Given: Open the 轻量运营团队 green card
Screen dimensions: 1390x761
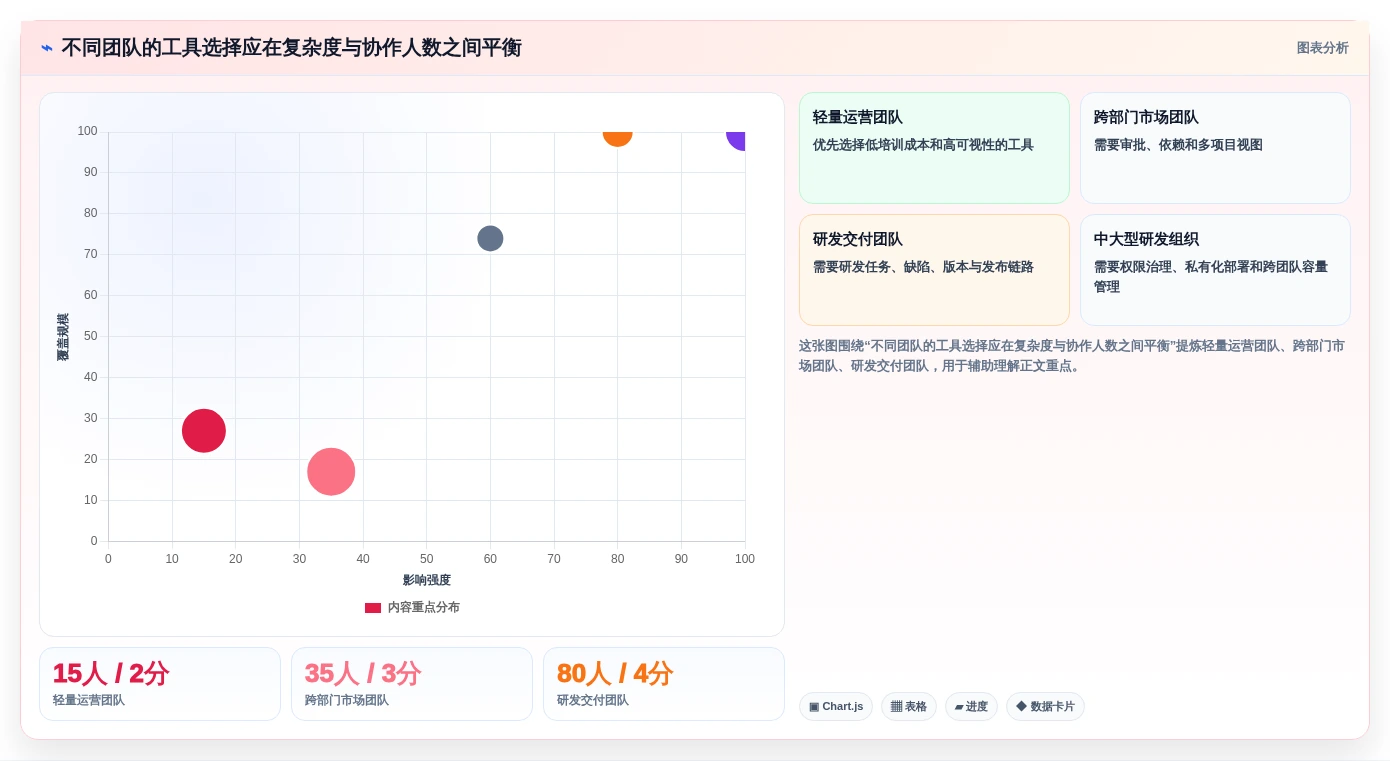Looking at the screenshot, I should [x=934, y=148].
